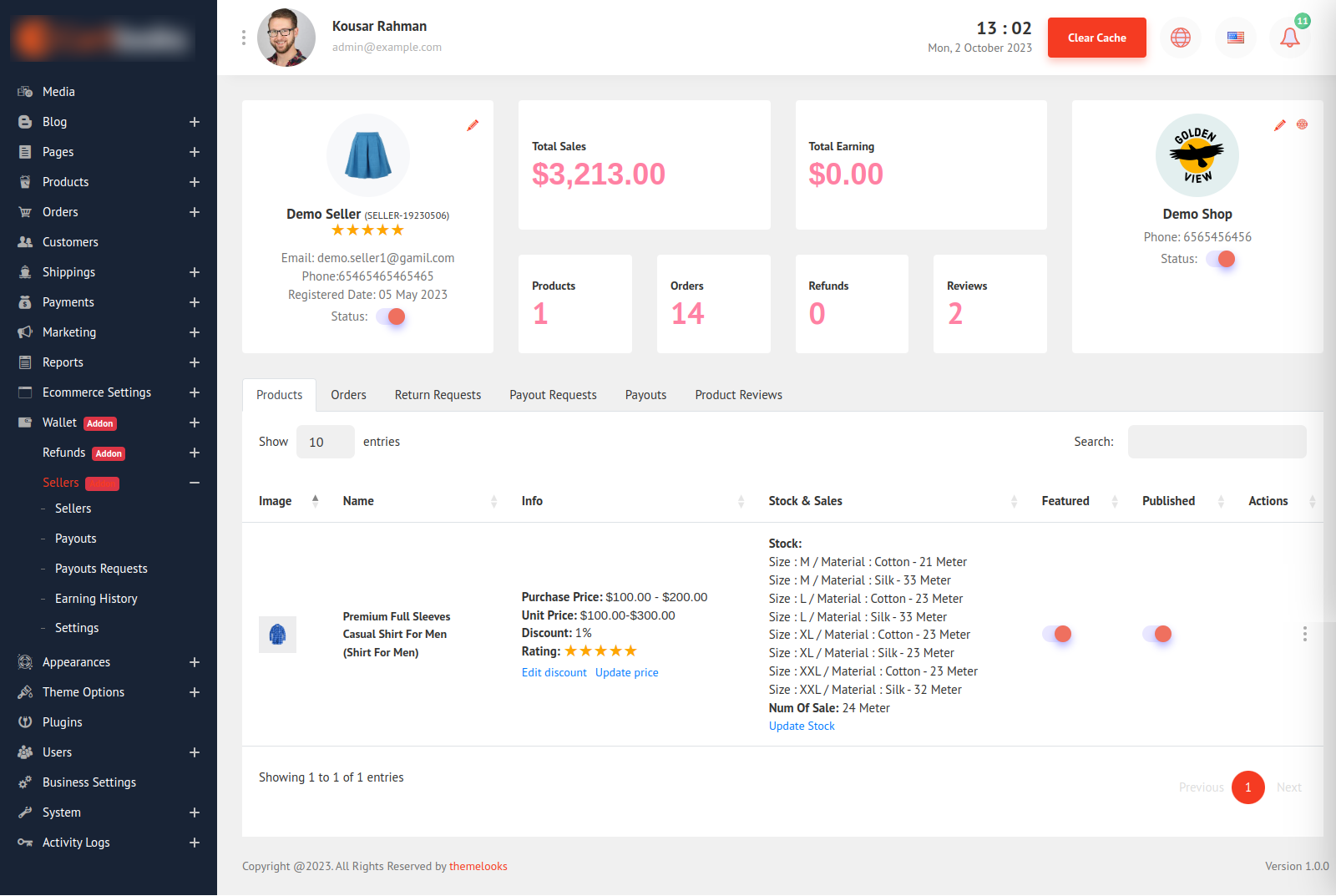Open the three-dot product actions menu
This screenshot has width=1336, height=896.
click(1304, 634)
